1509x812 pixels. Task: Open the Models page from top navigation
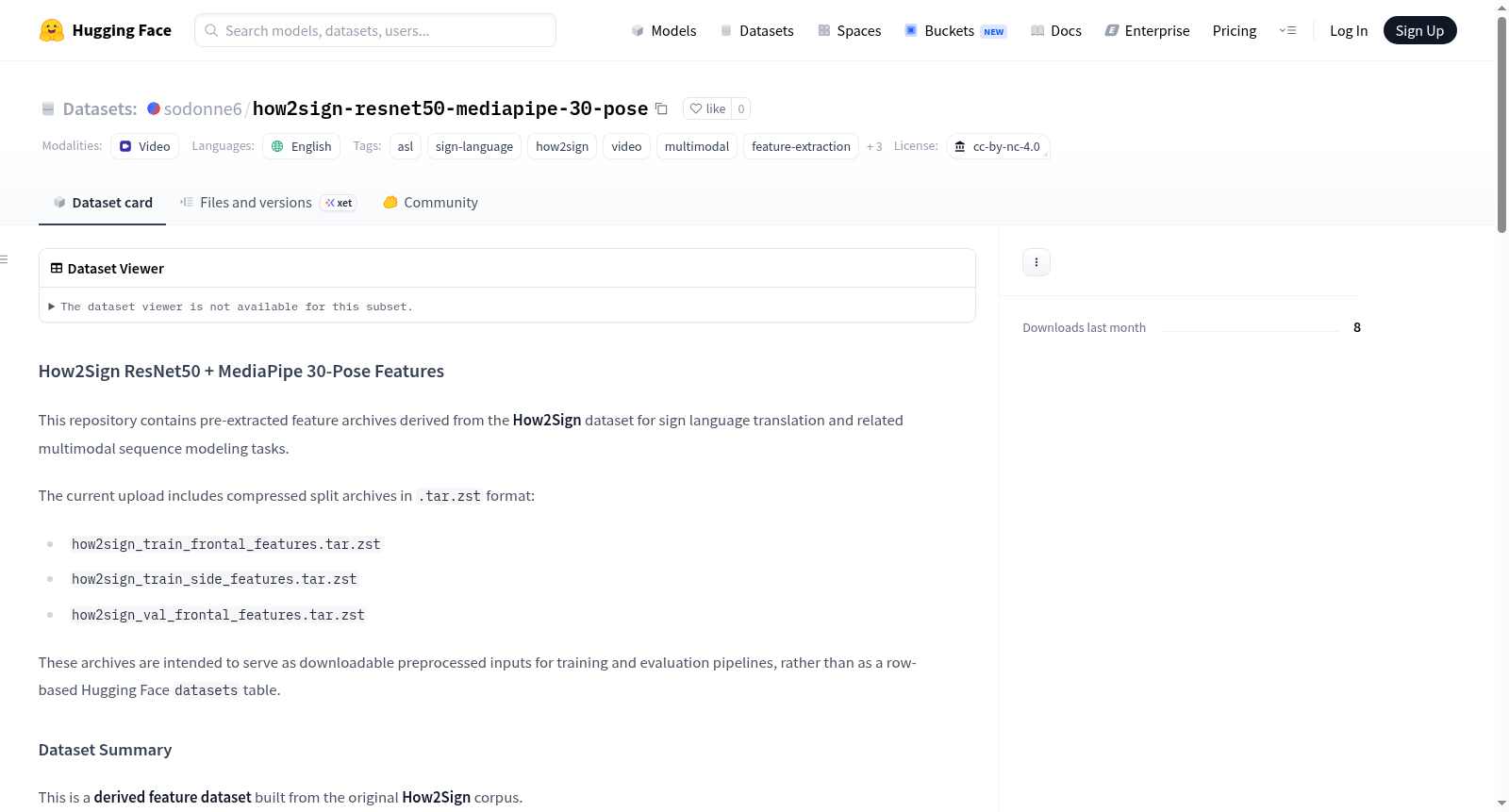pyautogui.click(x=664, y=30)
